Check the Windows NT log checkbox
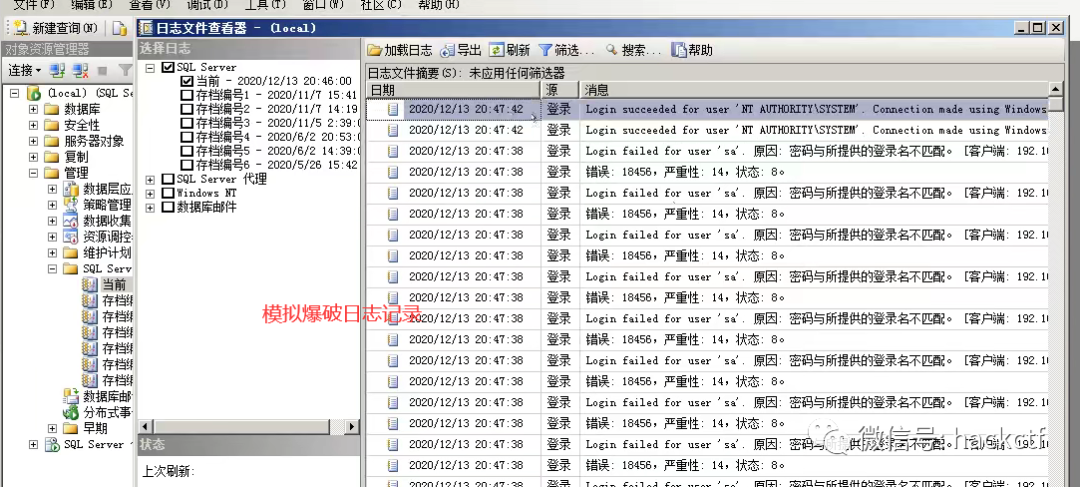 pyautogui.click(x=168, y=193)
